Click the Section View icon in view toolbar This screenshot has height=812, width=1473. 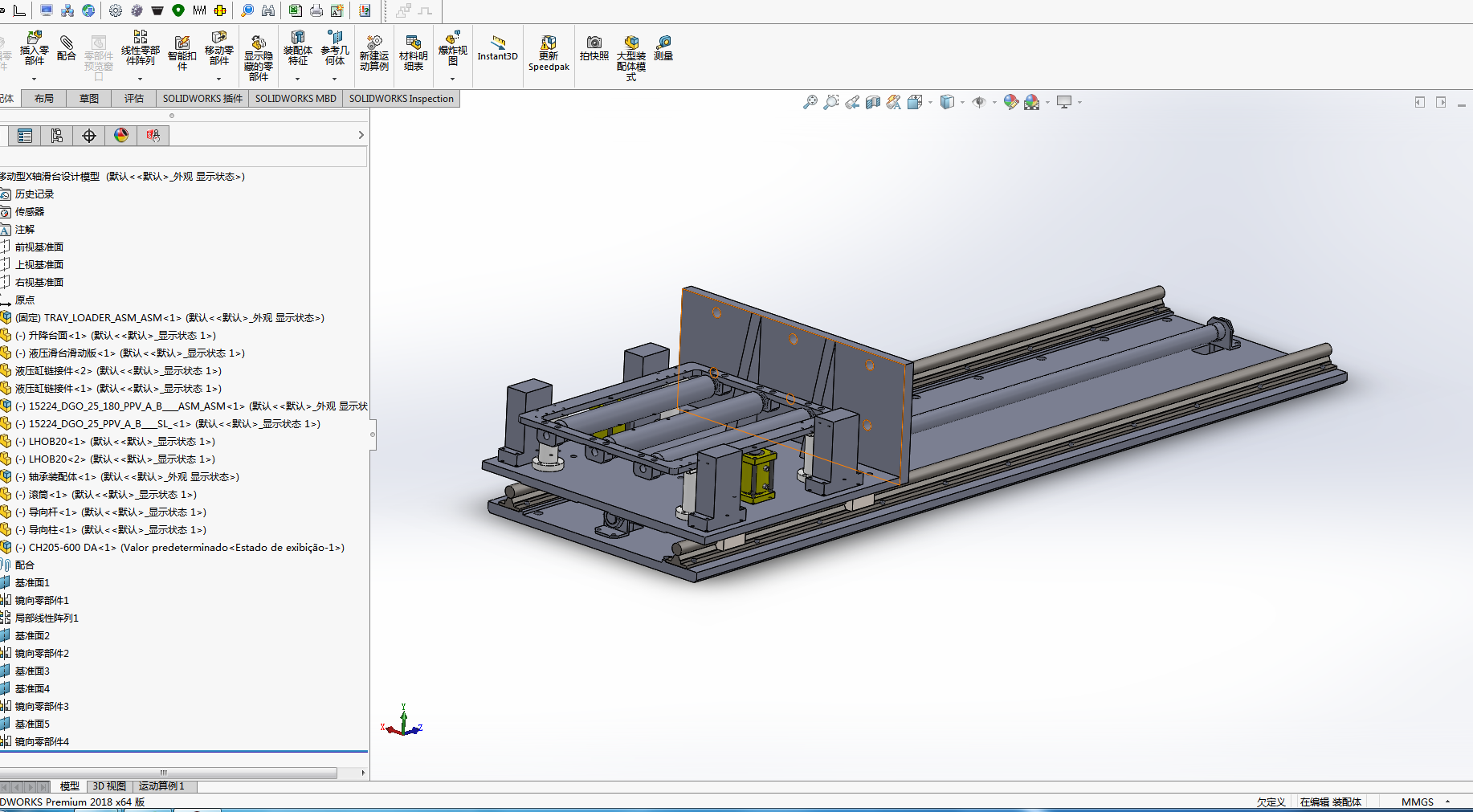[873, 102]
